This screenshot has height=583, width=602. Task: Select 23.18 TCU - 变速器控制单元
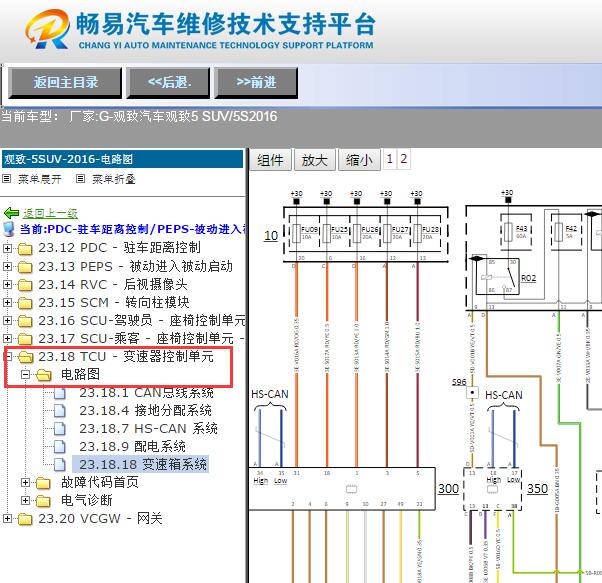(126, 357)
